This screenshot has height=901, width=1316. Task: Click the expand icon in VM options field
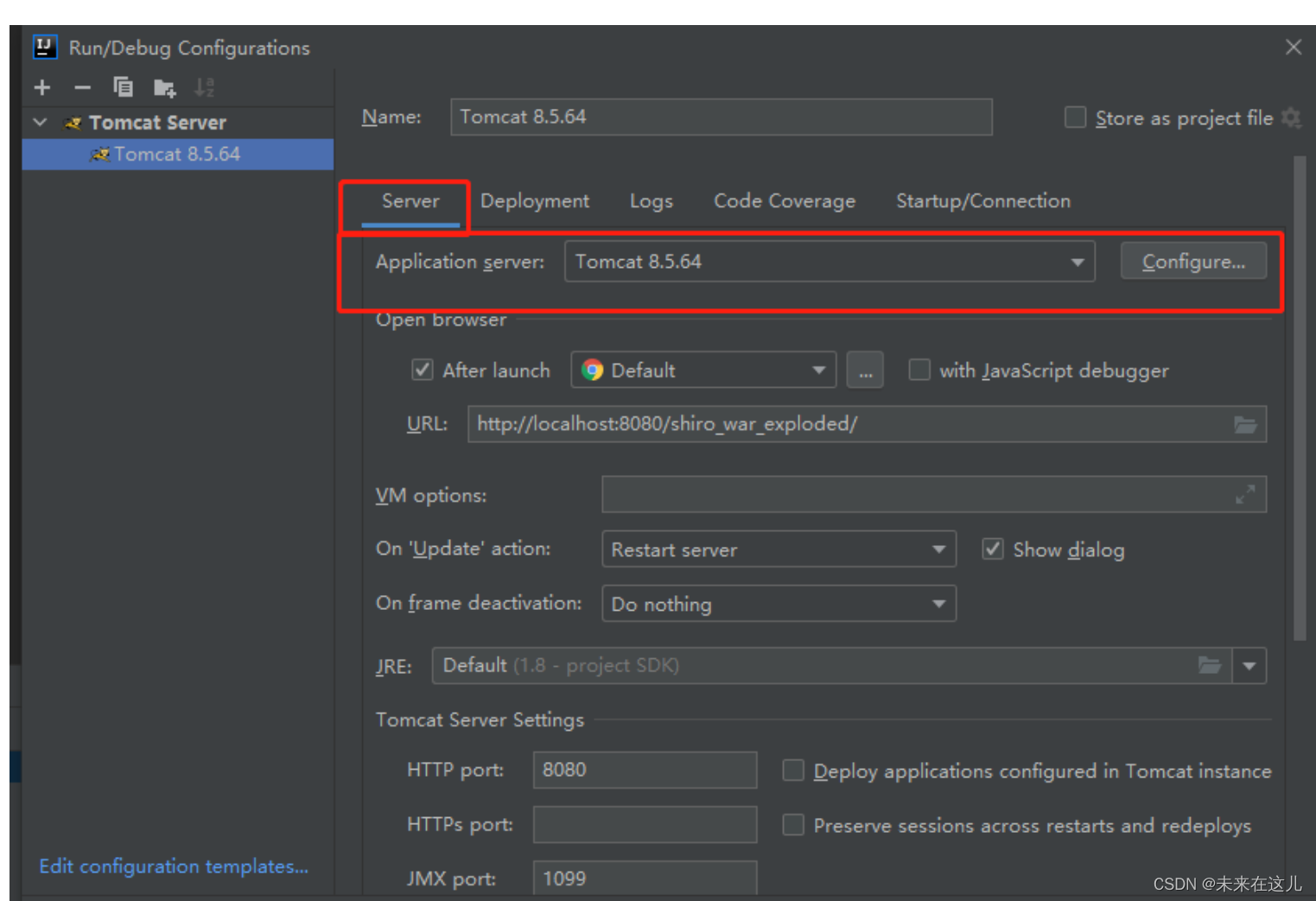tap(1245, 494)
